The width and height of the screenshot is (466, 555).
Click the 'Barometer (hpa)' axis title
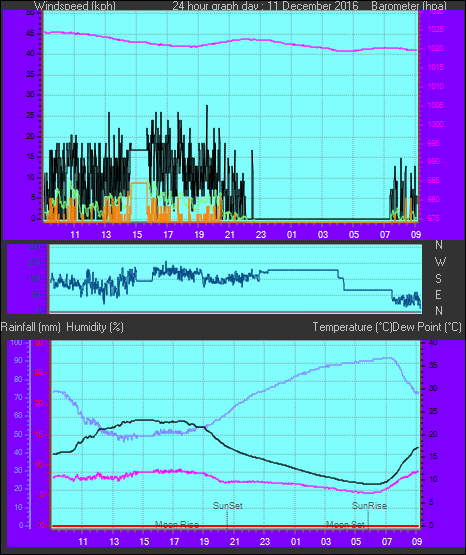pyautogui.click(x=409, y=6)
